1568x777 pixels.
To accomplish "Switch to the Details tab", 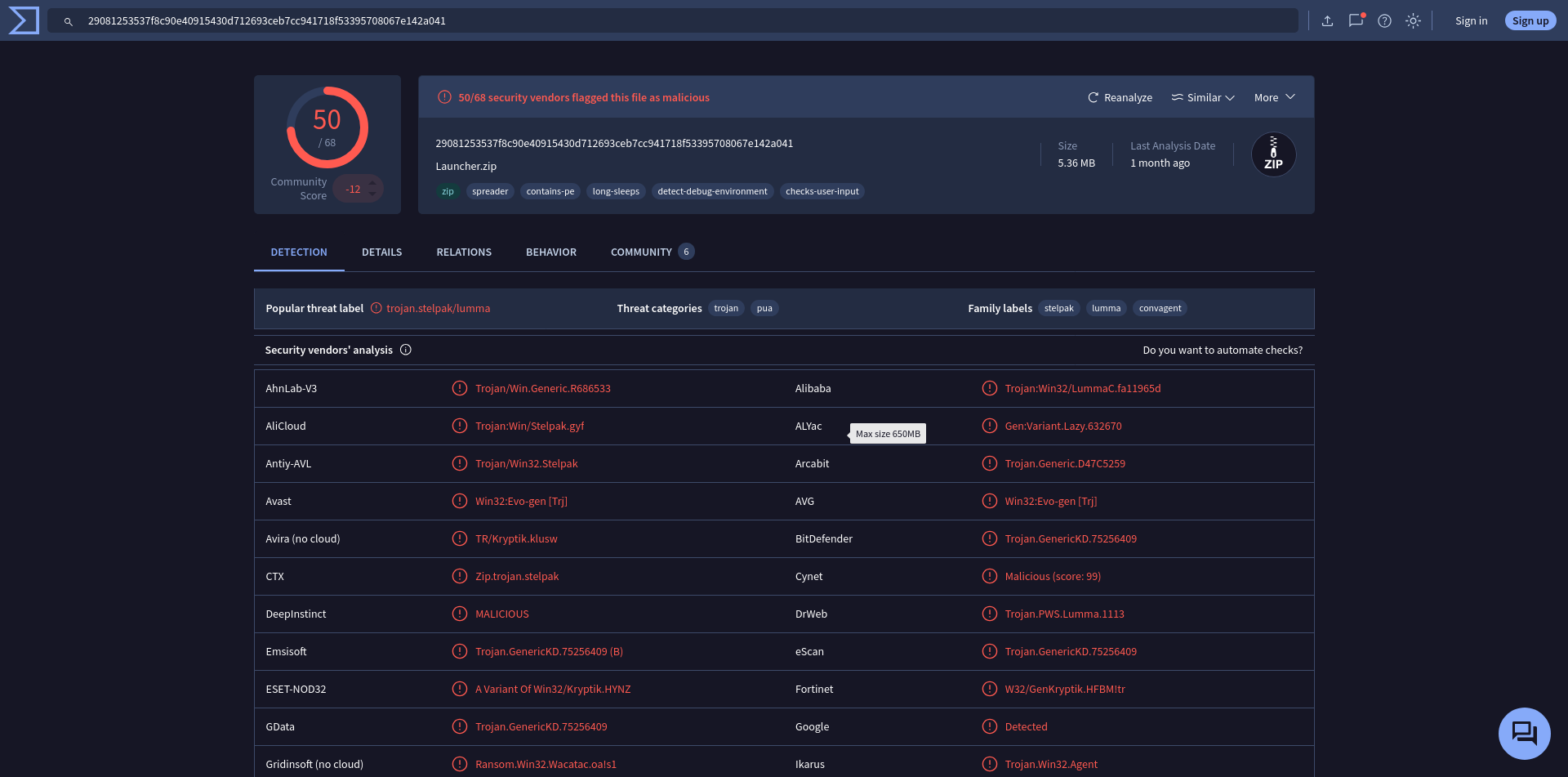I will coord(382,252).
